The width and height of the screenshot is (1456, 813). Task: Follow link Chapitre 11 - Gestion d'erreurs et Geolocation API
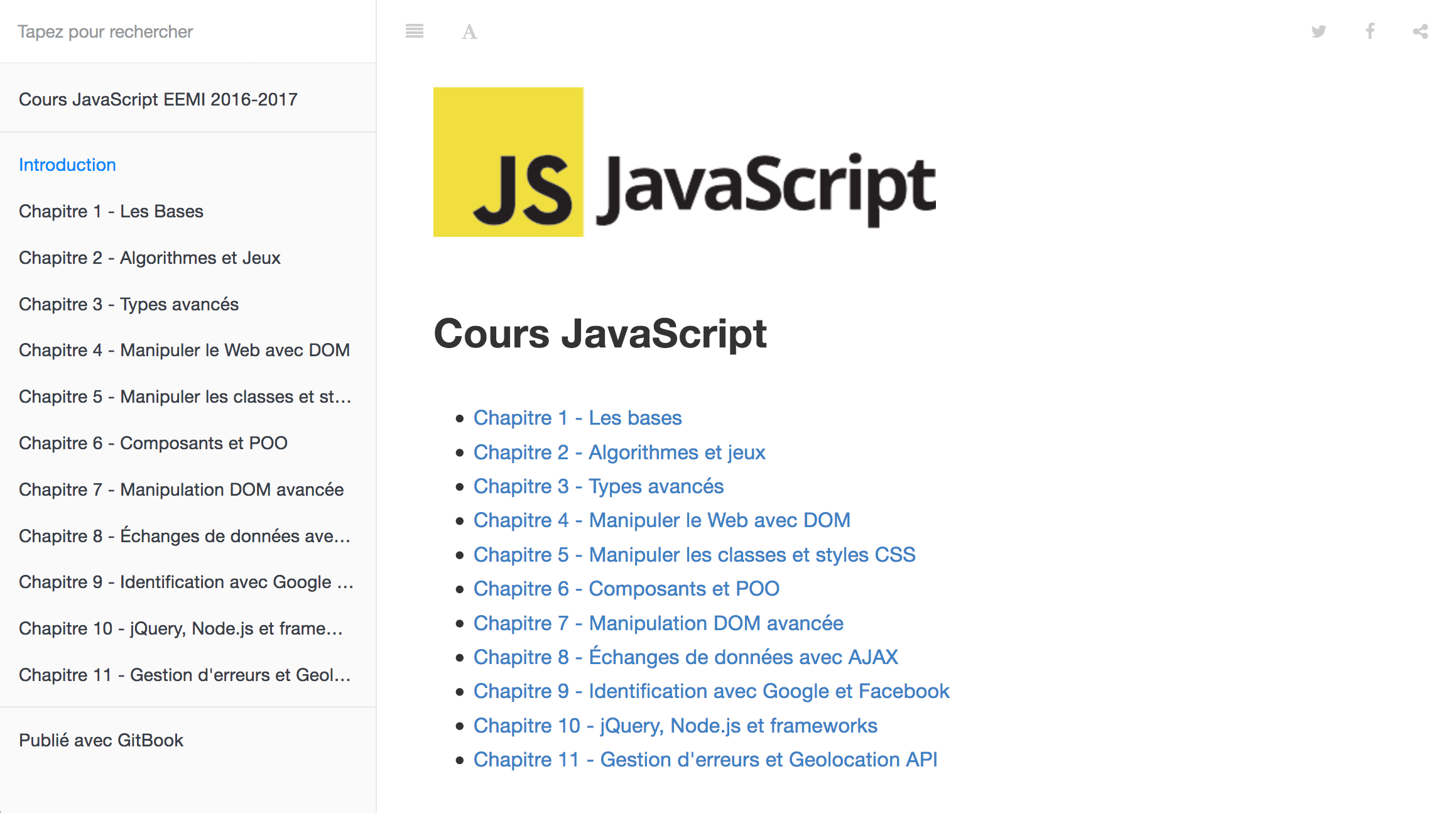[x=705, y=760]
